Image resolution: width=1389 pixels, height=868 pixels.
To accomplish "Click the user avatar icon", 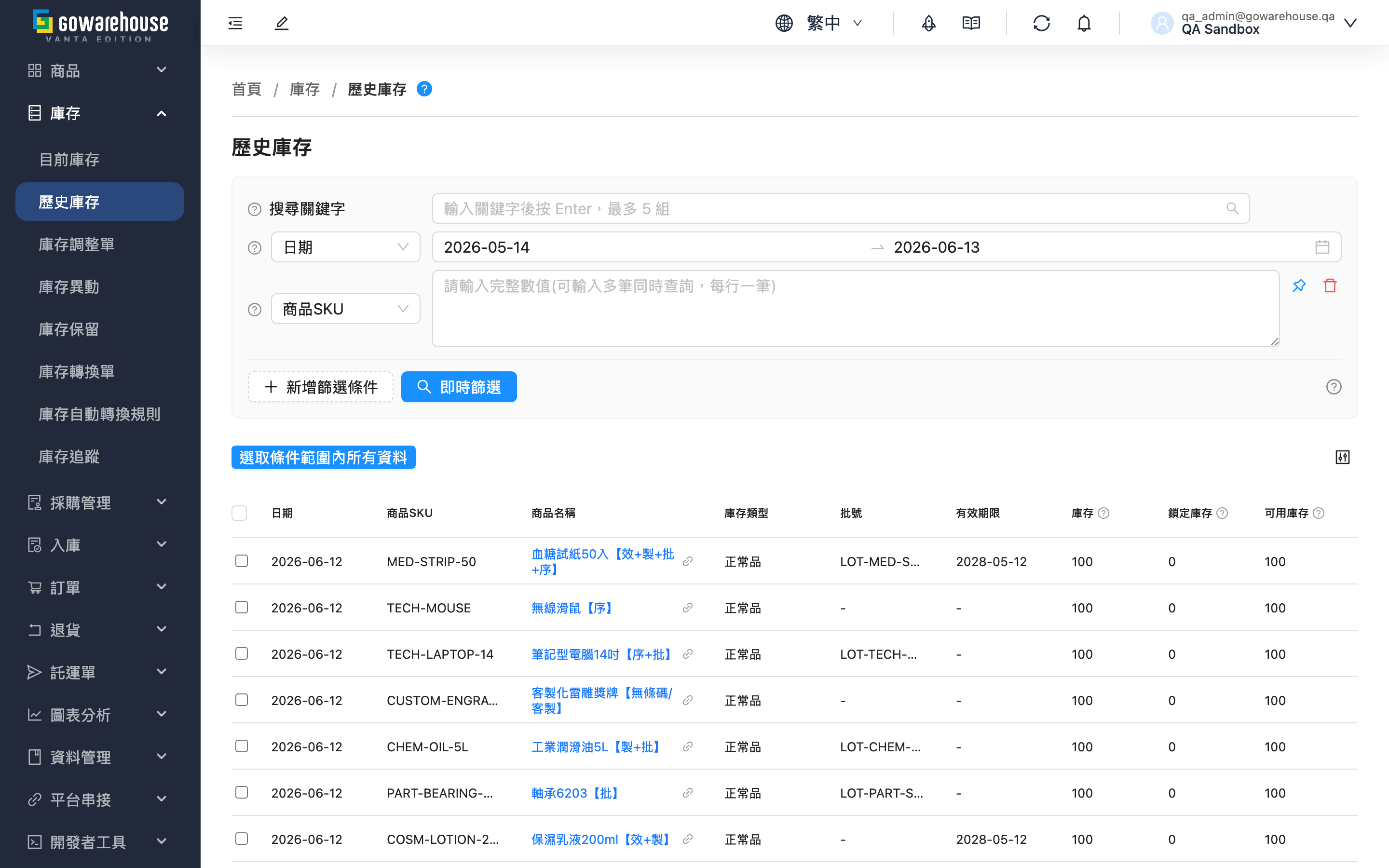I will click(1162, 23).
